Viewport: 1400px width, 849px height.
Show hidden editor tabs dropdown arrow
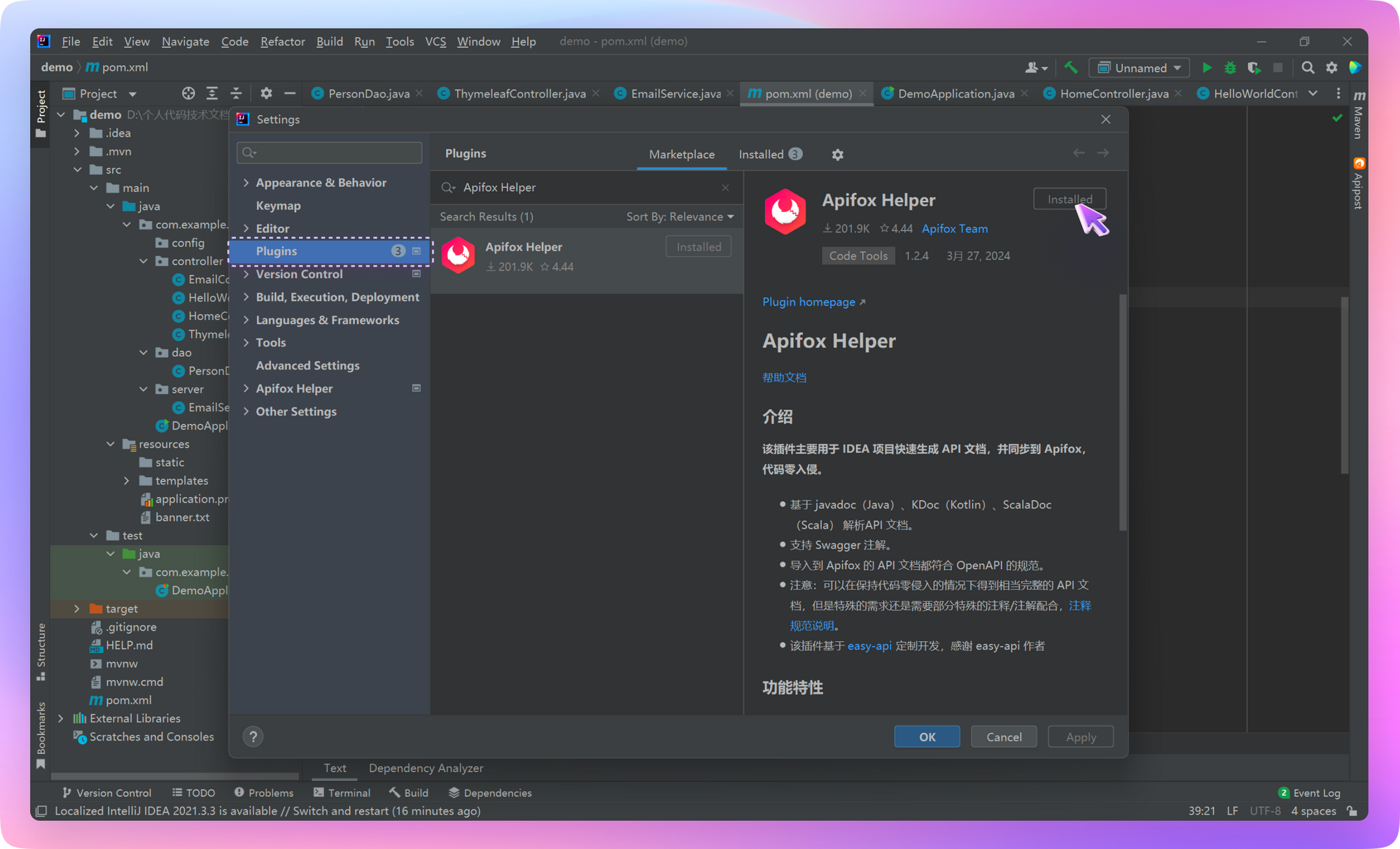click(x=1313, y=93)
